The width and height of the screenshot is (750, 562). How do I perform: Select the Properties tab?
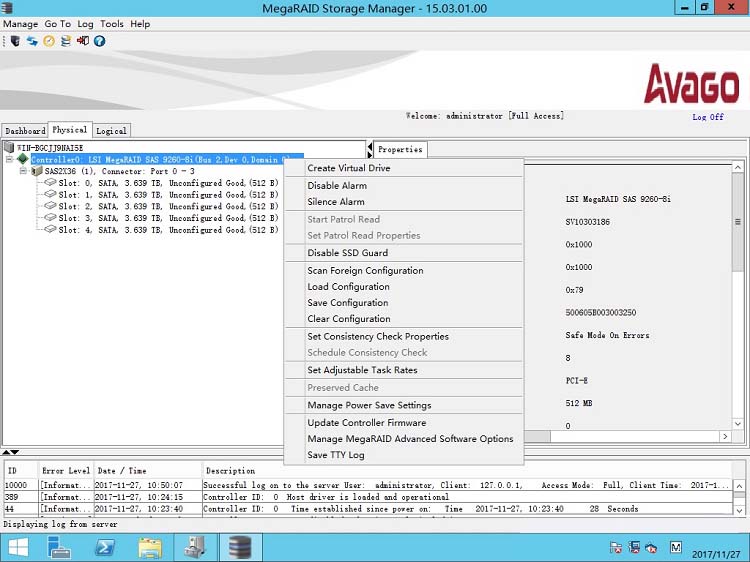click(x=400, y=149)
